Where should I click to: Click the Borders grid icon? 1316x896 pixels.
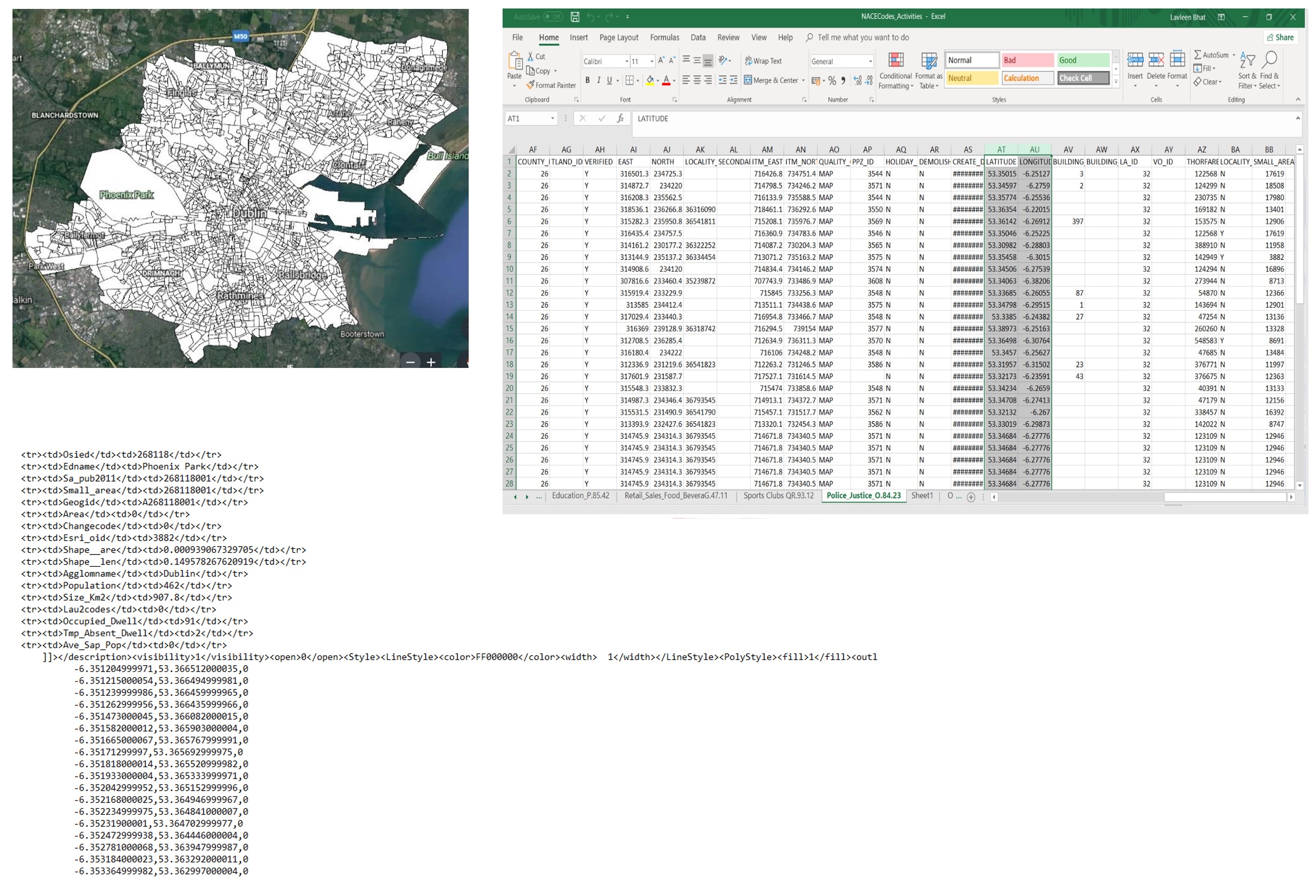click(x=629, y=80)
